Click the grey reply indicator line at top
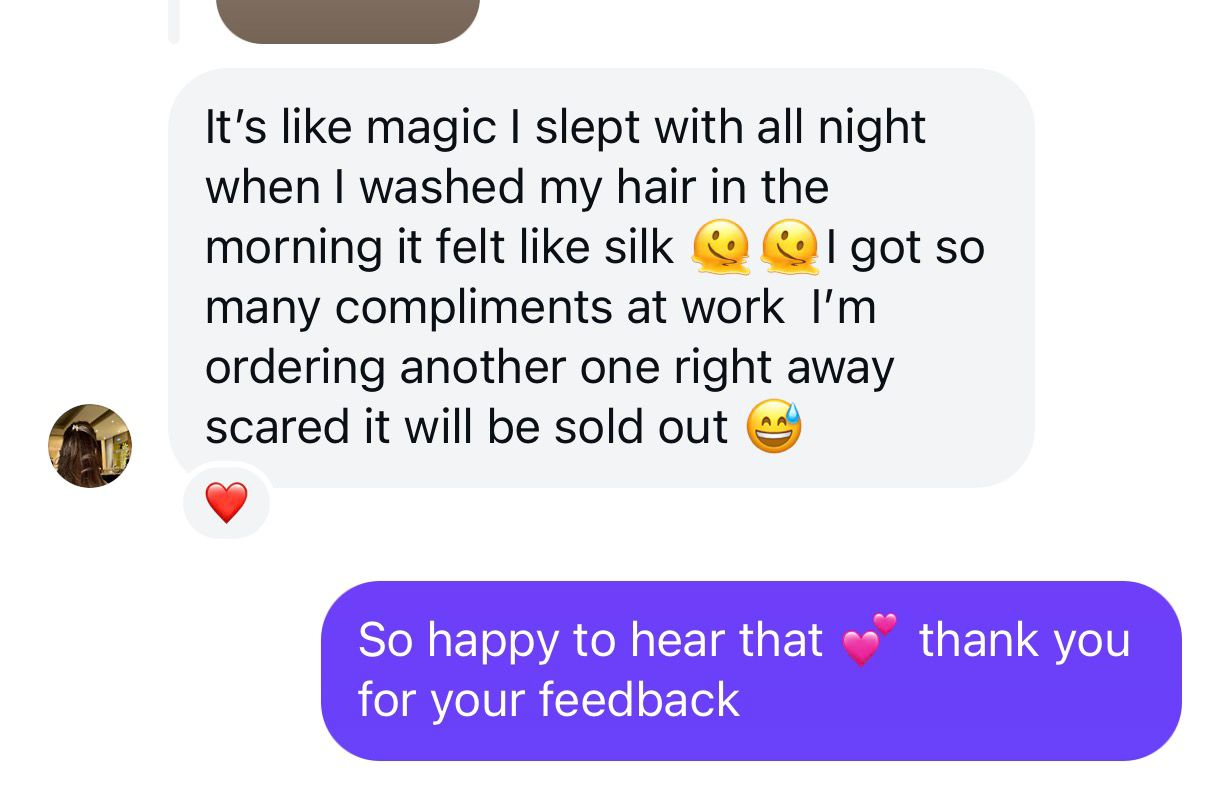This screenshot has height=805, width=1206. [x=174, y=20]
